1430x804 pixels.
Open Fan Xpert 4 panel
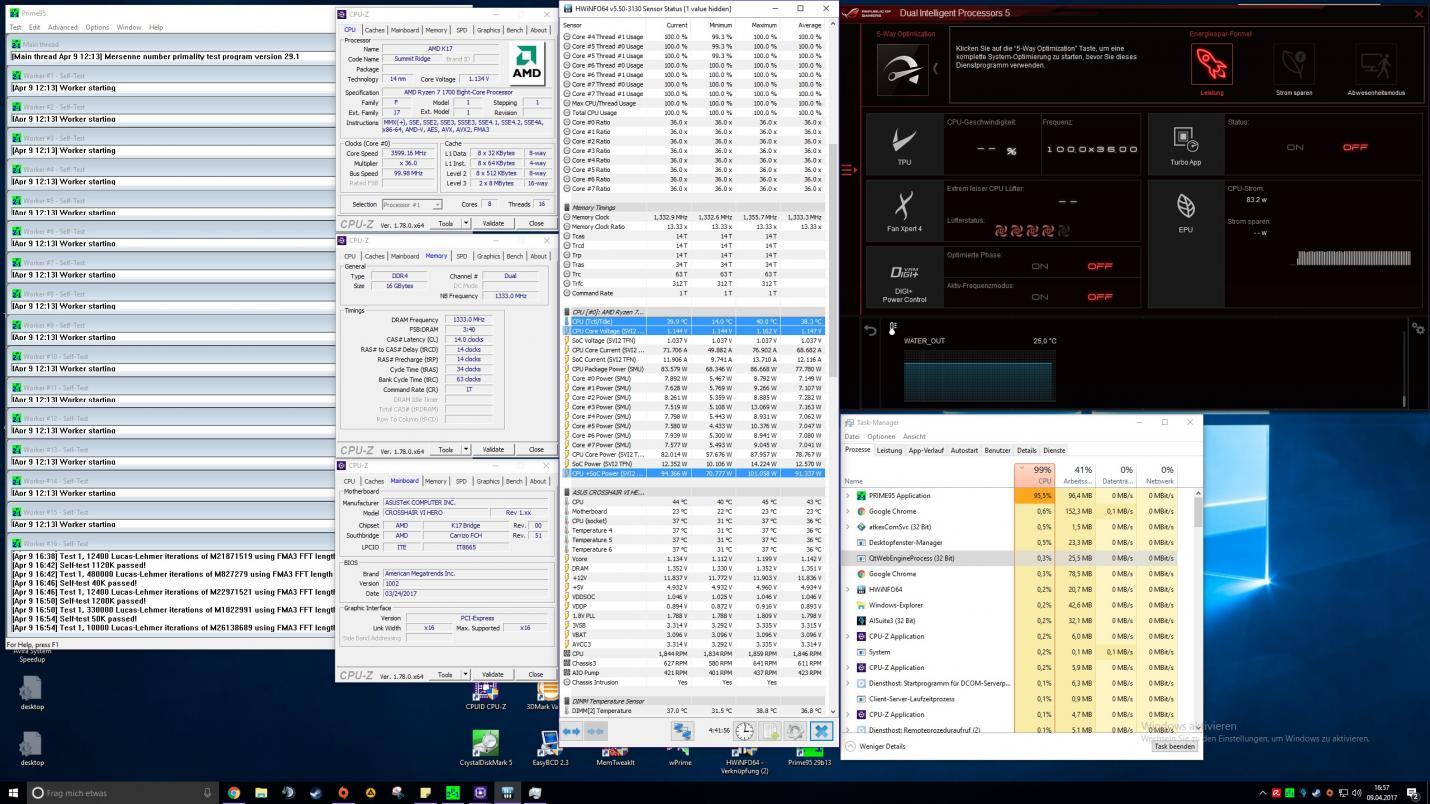point(904,212)
